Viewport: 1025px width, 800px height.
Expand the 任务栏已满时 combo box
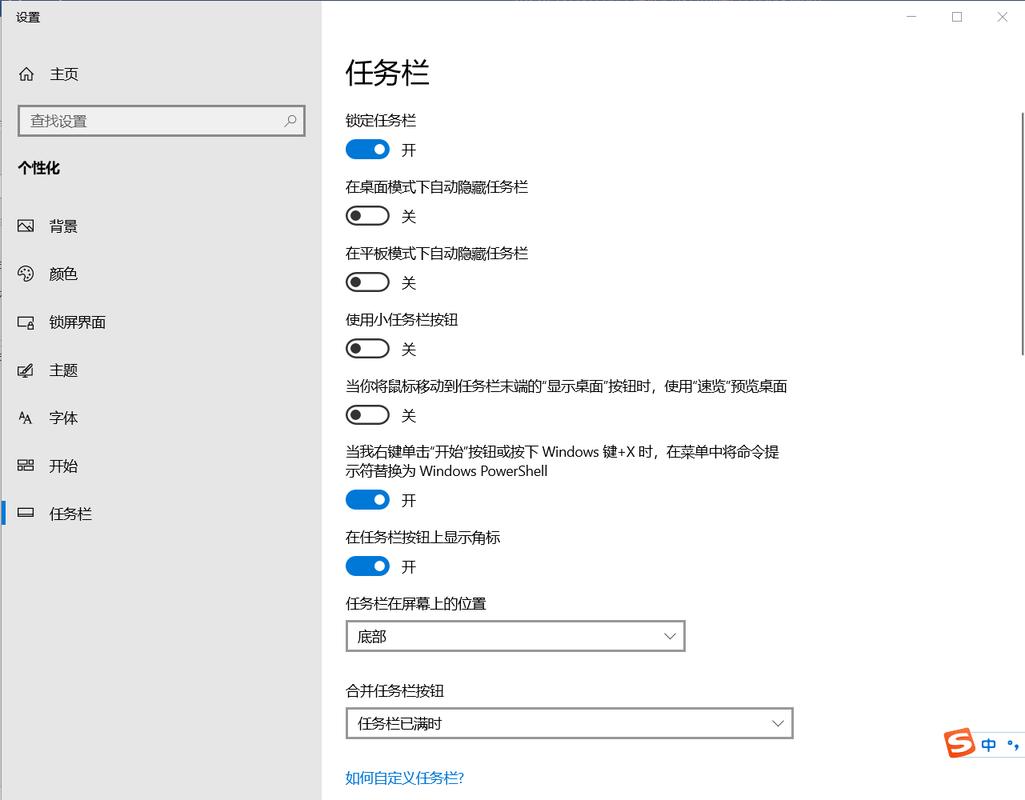tap(569, 723)
